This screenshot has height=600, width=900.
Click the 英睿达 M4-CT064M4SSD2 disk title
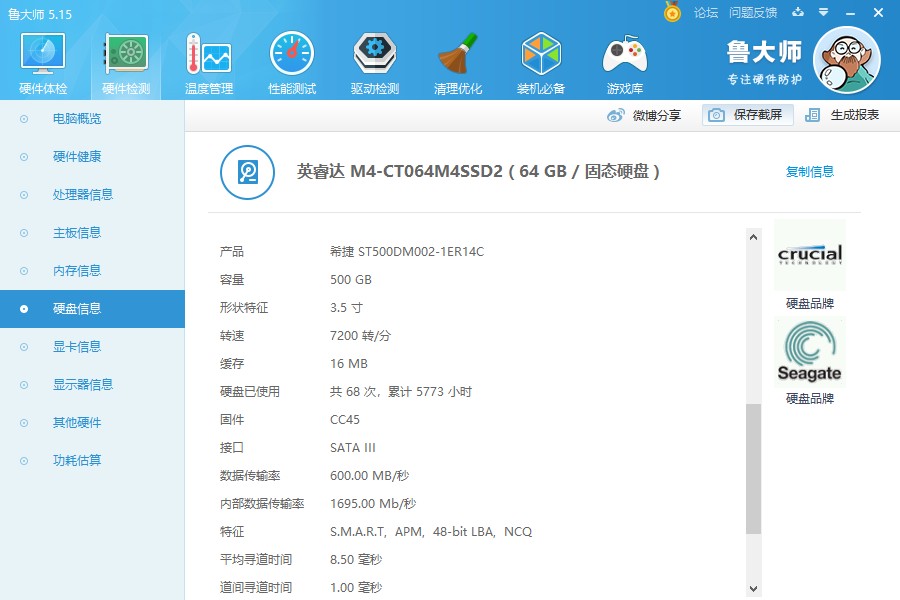point(478,172)
